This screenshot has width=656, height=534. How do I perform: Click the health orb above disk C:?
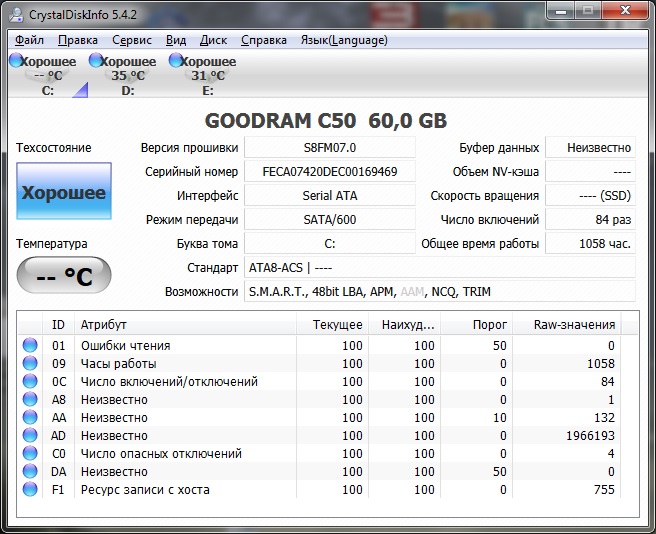point(16,60)
